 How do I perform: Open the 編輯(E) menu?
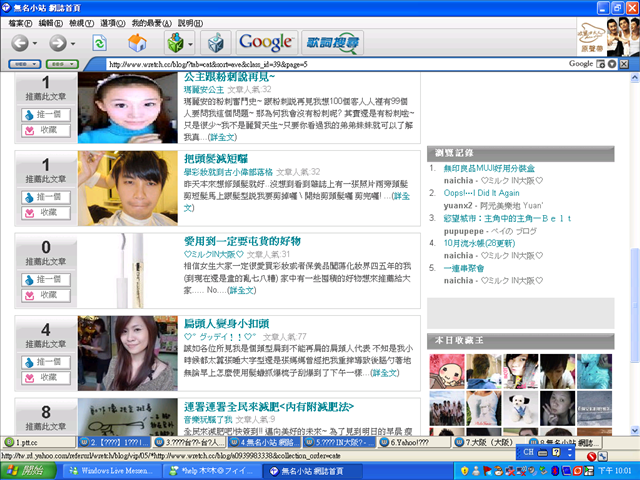pyautogui.click(x=51, y=23)
